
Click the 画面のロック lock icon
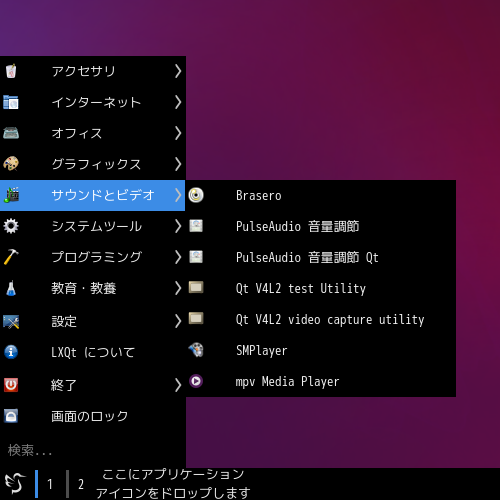(11, 416)
